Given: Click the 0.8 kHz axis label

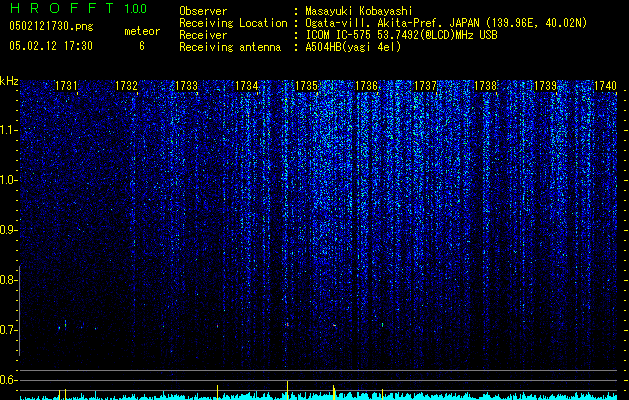Looking at the screenshot, I should (8, 280).
